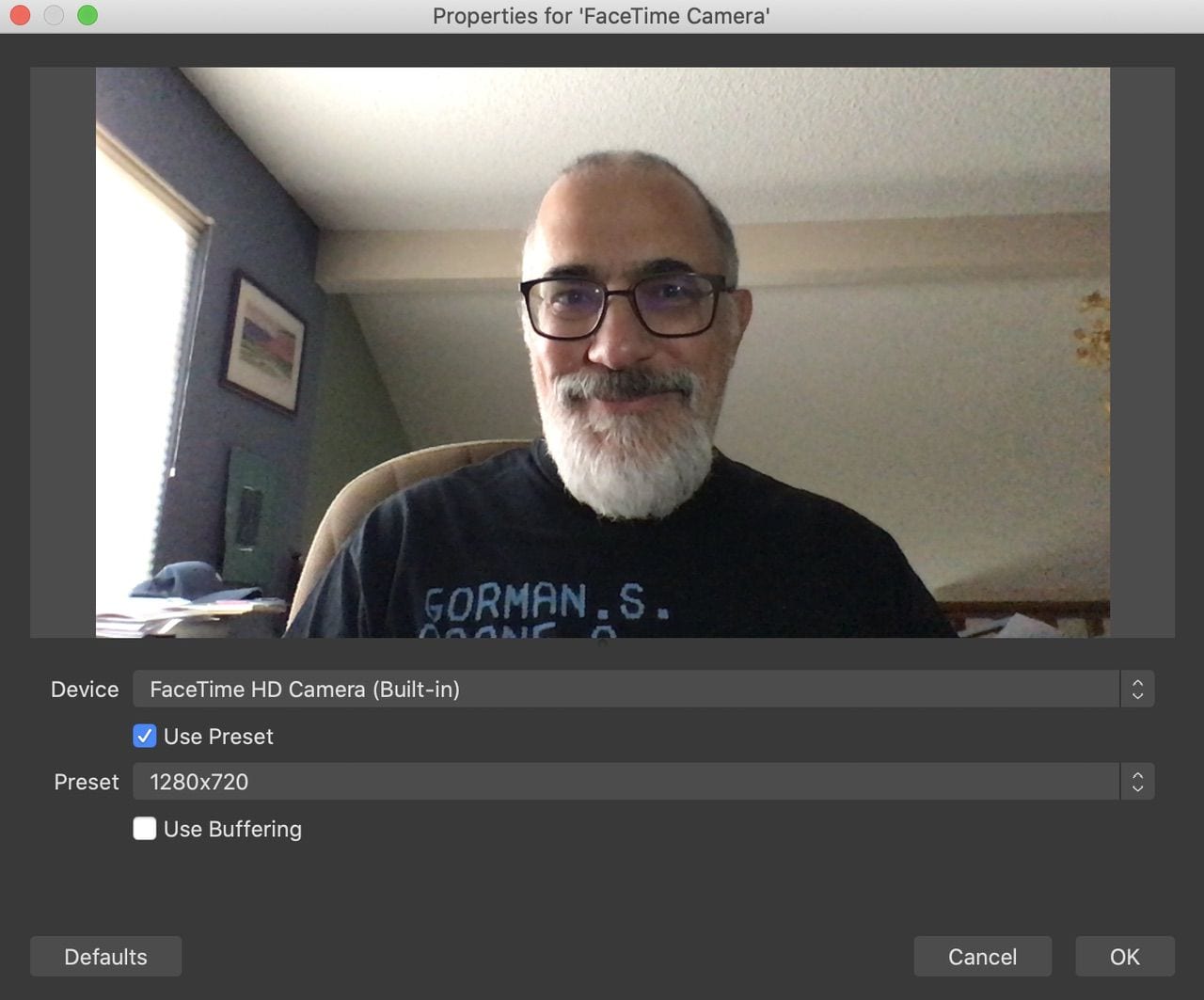1204x1000 pixels.
Task: Click the up-down arrows on Preset selector
Action: click(1137, 782)
